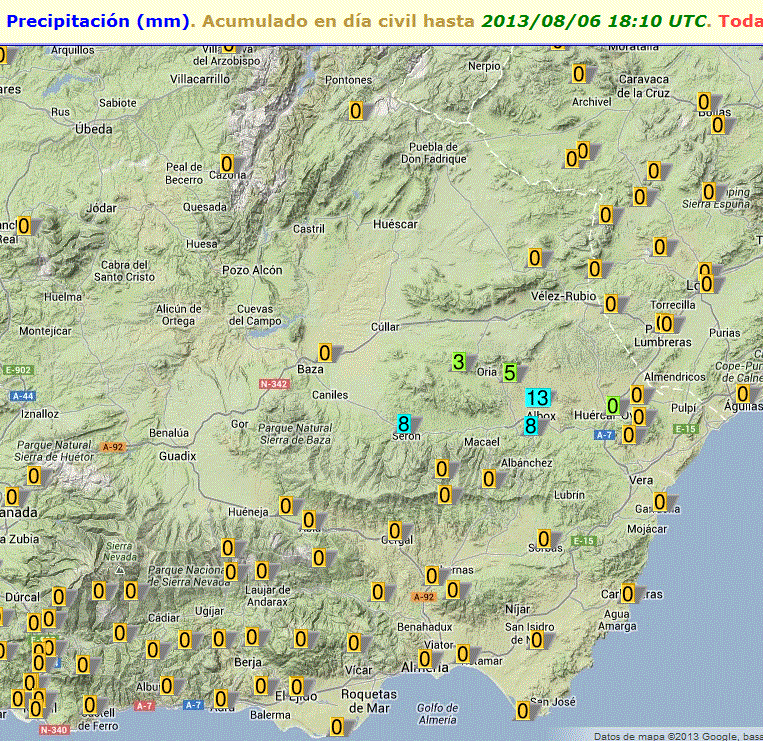Click the green 3 mm marker west of Oria
763x741 pixels.
coord(458,361)
